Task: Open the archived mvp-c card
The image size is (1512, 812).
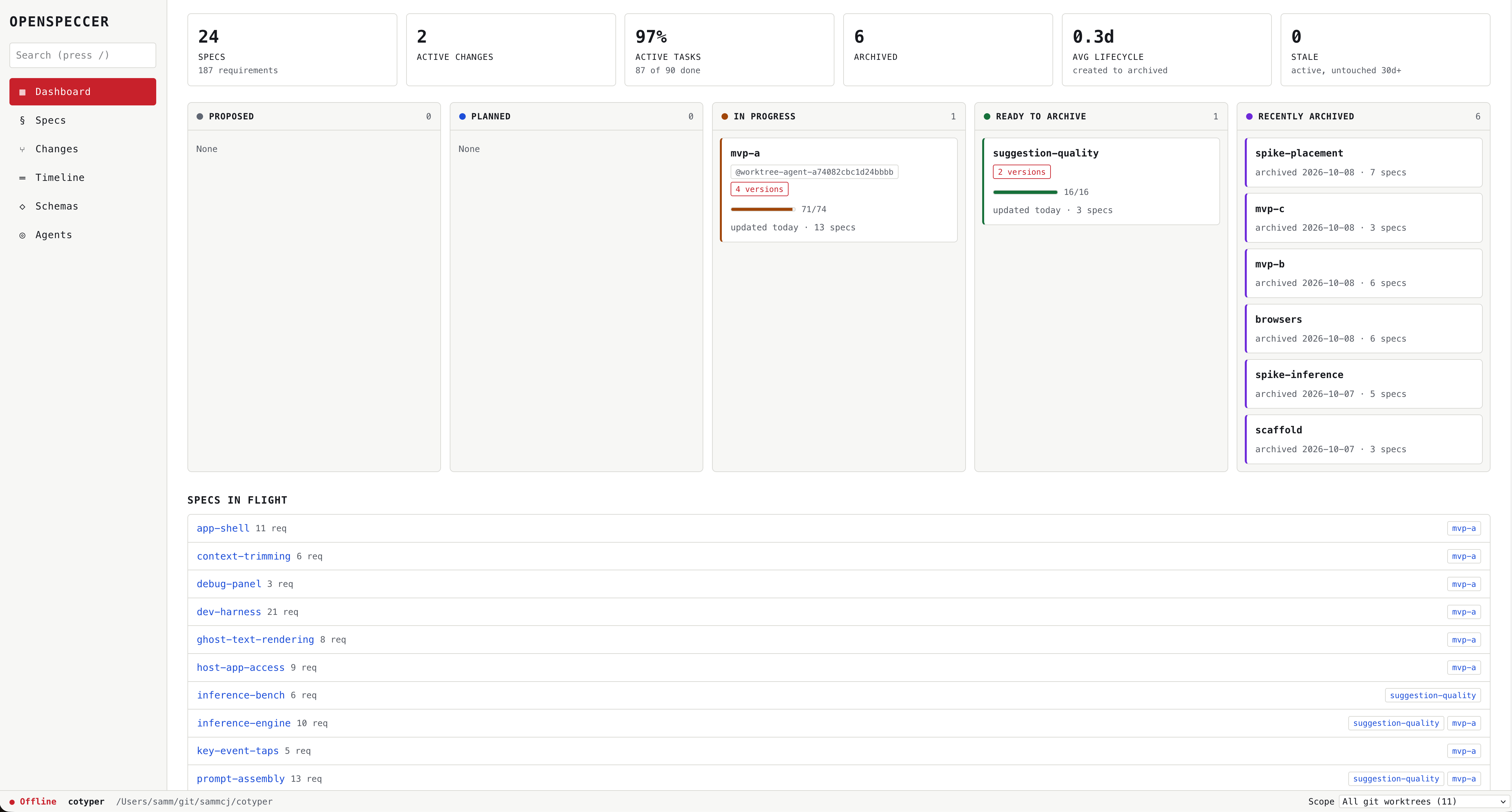Action: tap(1364, 218)
